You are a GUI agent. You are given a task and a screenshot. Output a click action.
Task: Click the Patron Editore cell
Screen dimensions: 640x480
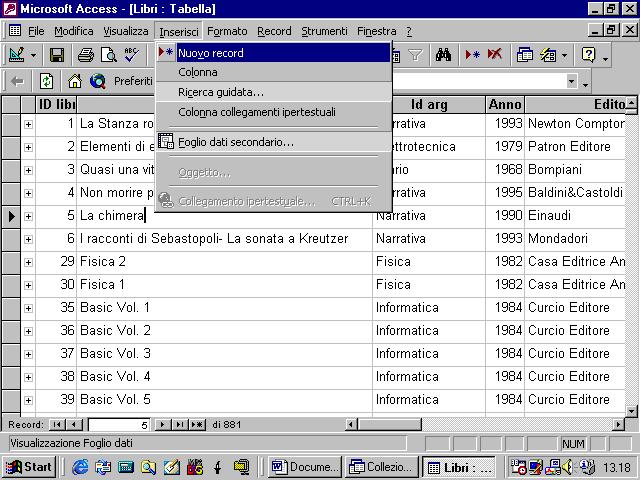coord(575,147)
